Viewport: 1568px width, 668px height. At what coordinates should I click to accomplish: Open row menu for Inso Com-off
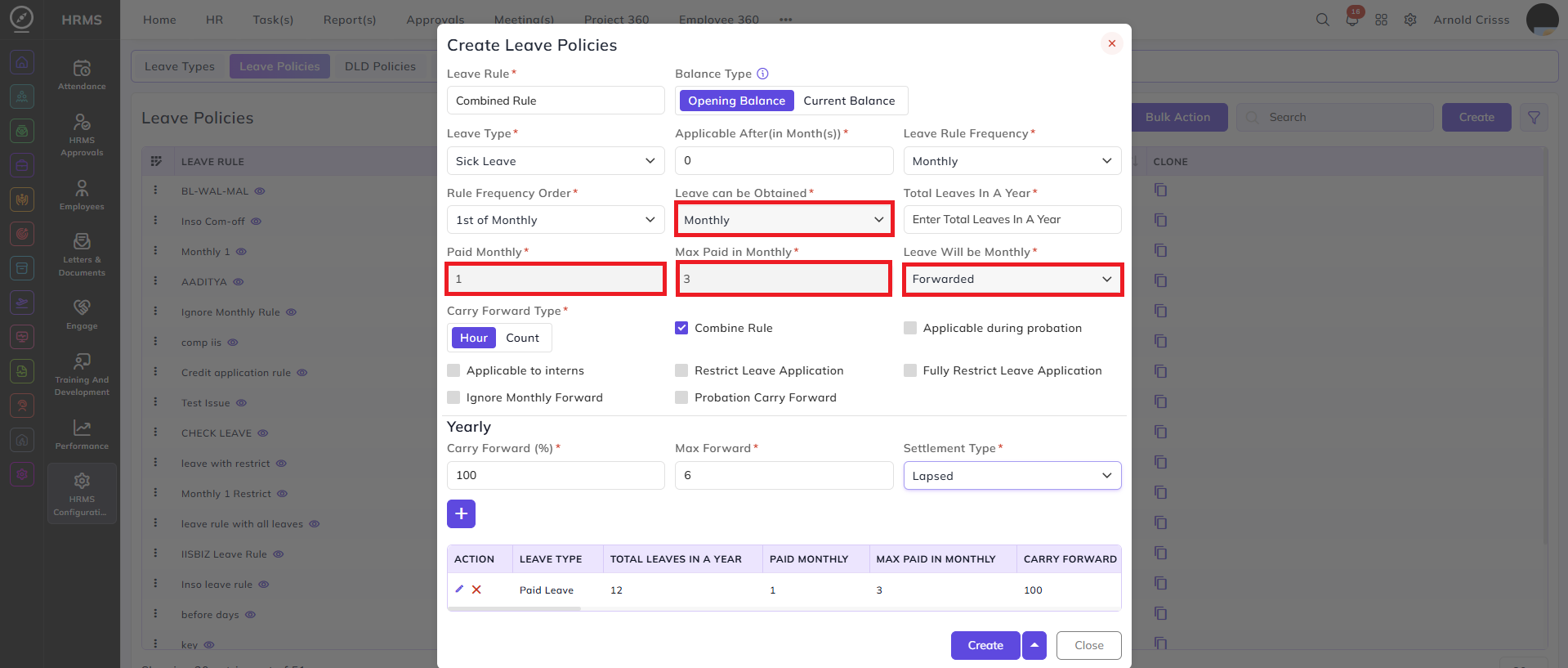pyautogui.click(x=155, y=221)
